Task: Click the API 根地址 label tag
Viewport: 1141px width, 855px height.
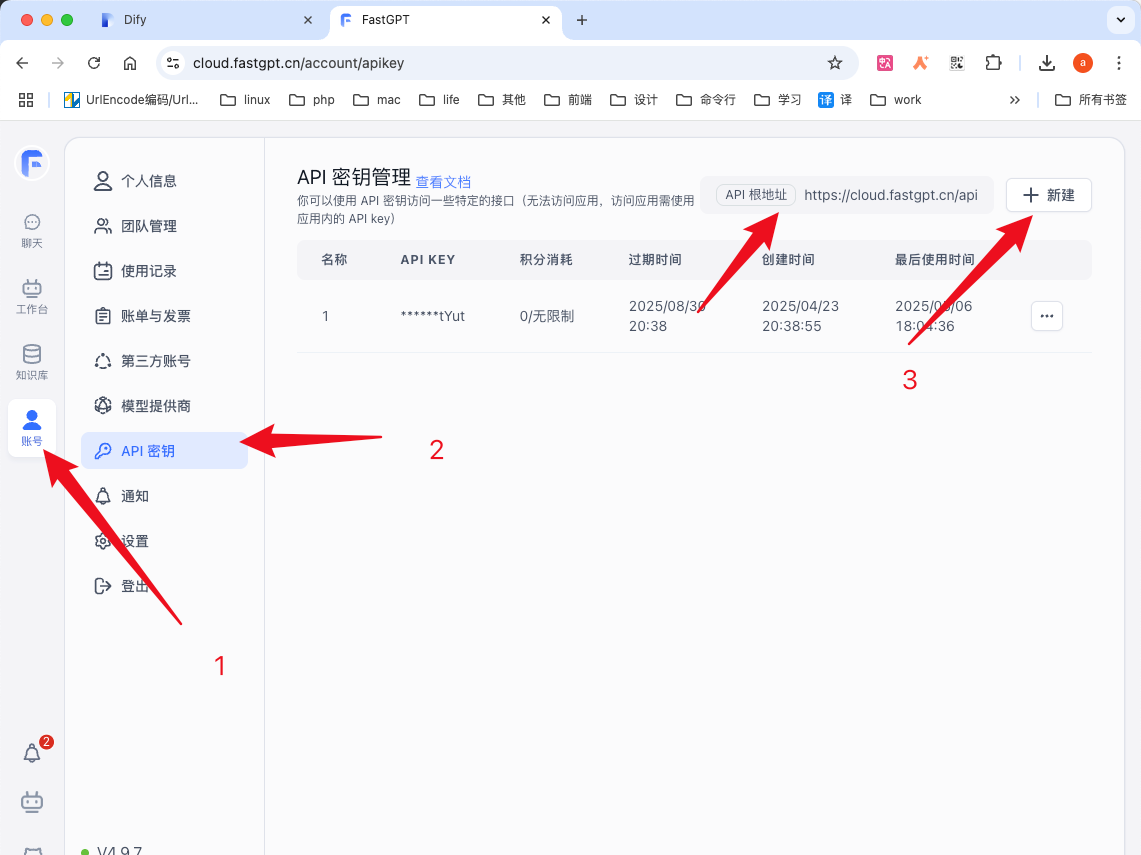Action: pos(756,195)
